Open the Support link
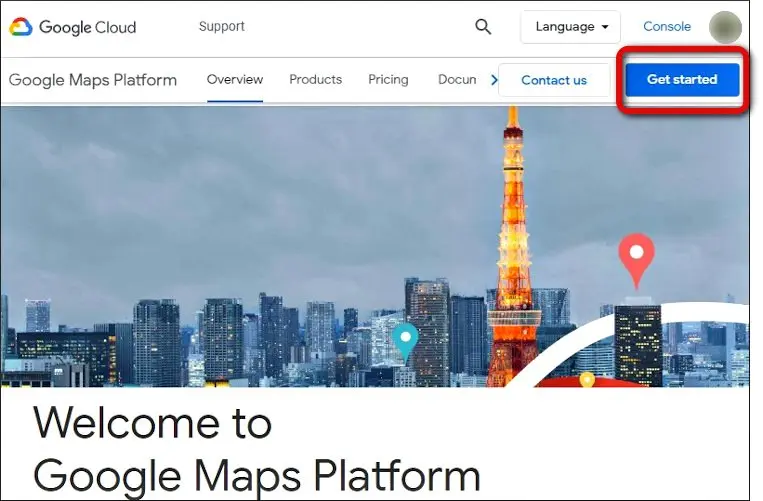Viewport: 763px width, 501px height. 222,27
